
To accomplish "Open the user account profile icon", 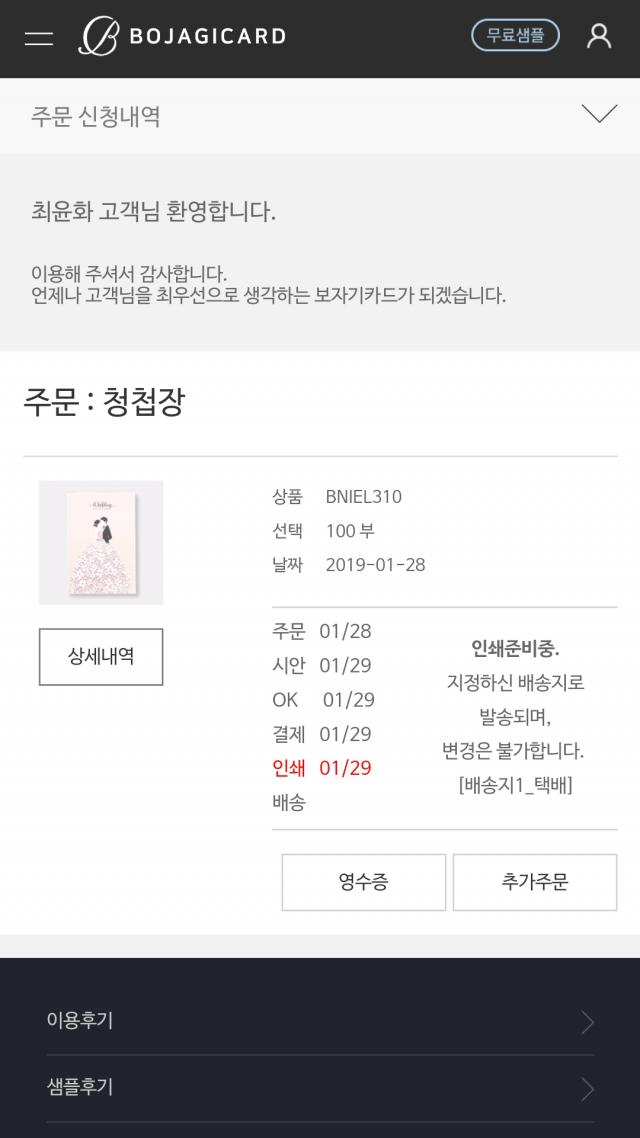I will click(599, 37).
